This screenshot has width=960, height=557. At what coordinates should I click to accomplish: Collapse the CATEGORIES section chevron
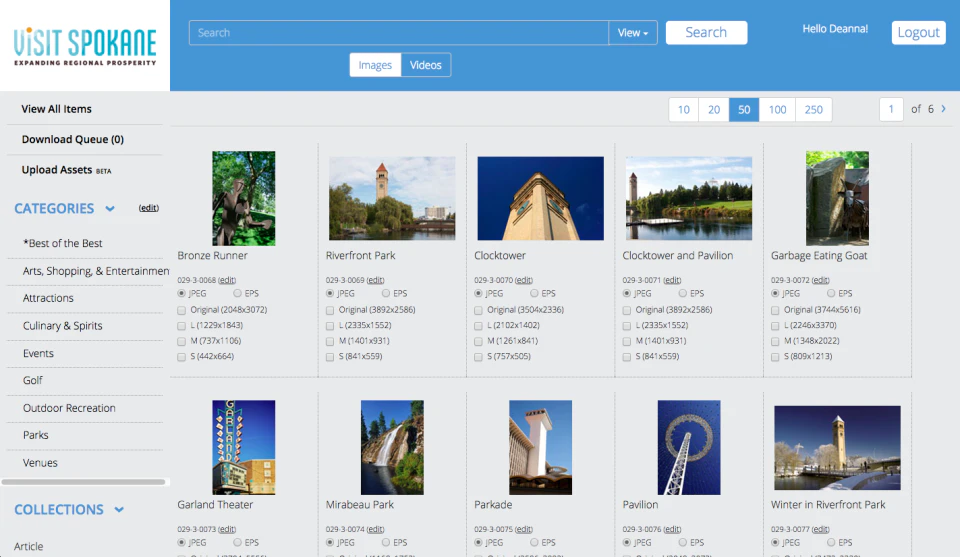click(x=110, y=209)
